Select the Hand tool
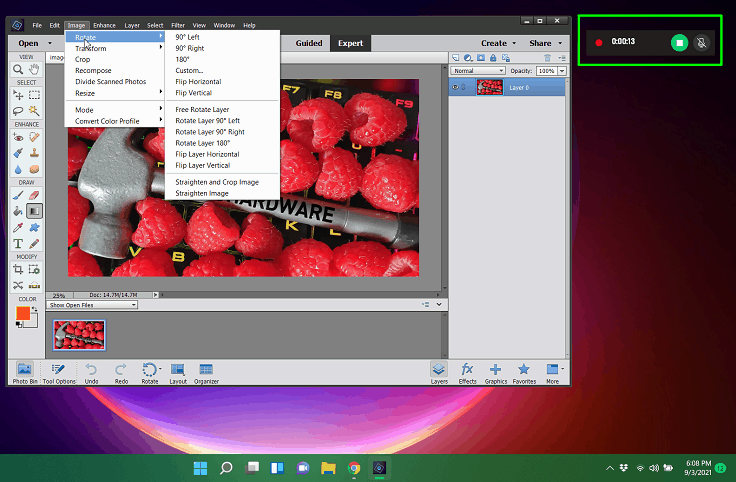The image size is (736, 482). click(34, 69)
